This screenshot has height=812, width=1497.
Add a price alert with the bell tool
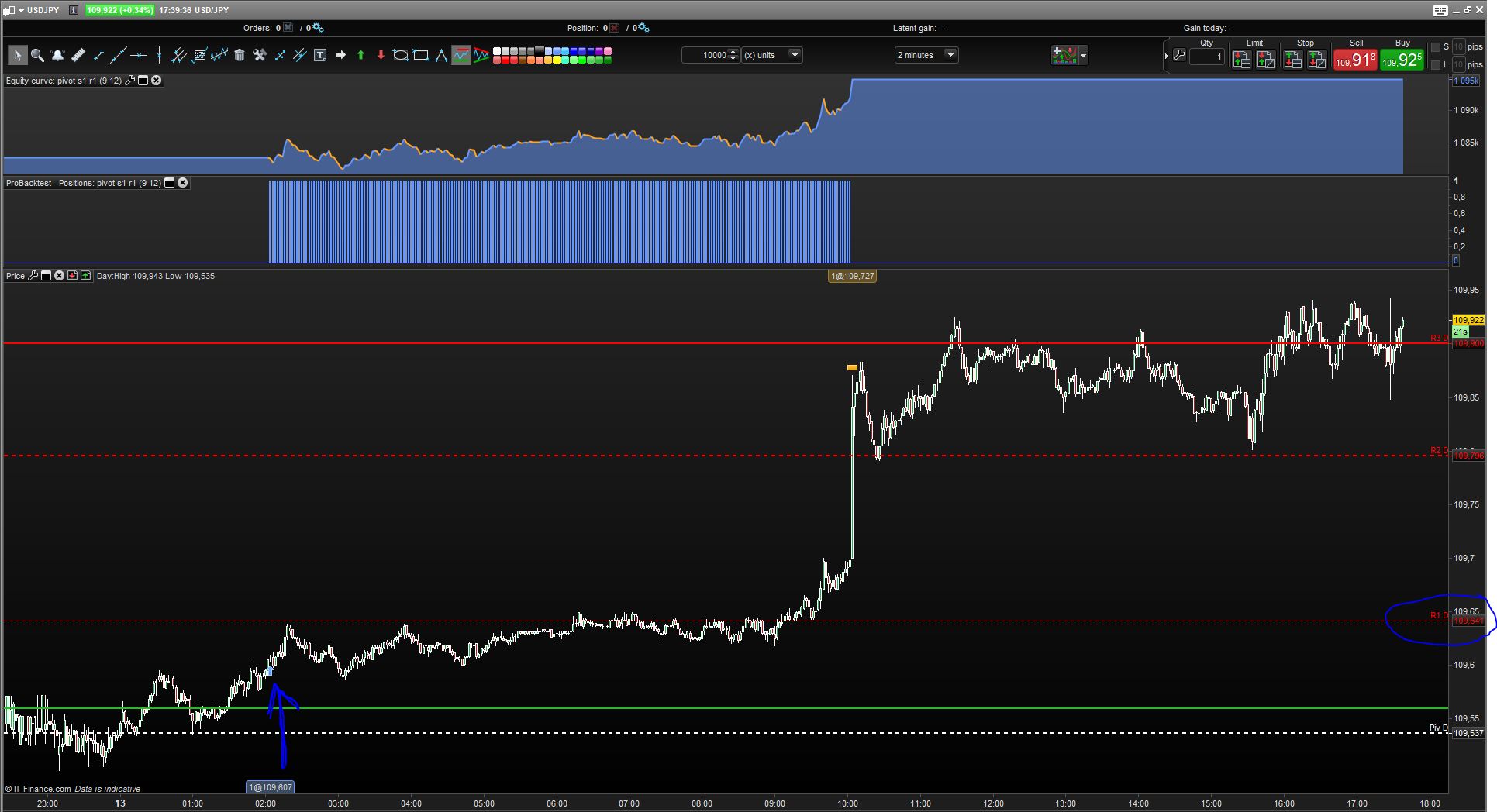point(57,55)
